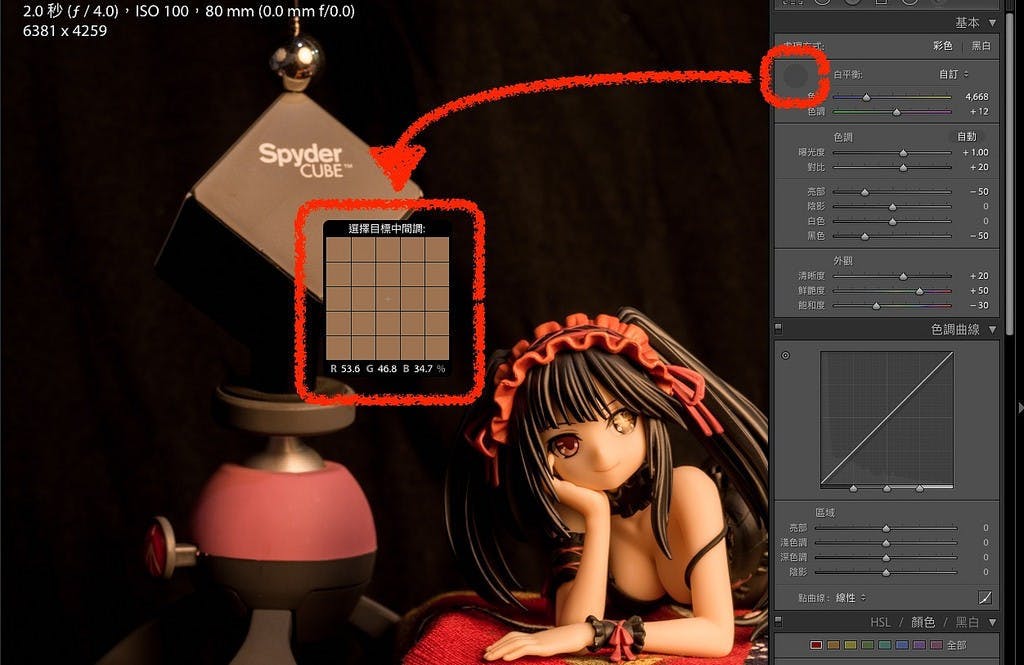Switch to the 顏色 tab
The height and width of the screenshot is (665, 1024).
[x=923, y=622]
